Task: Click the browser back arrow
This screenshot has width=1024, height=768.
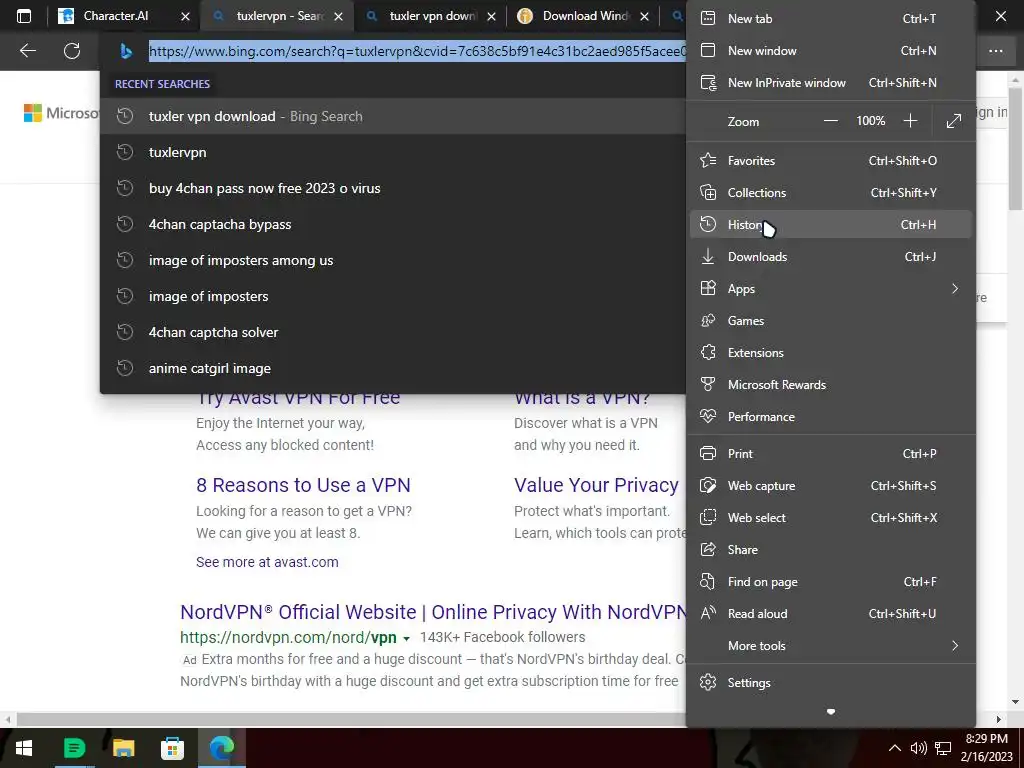Action: pos(27,50)
